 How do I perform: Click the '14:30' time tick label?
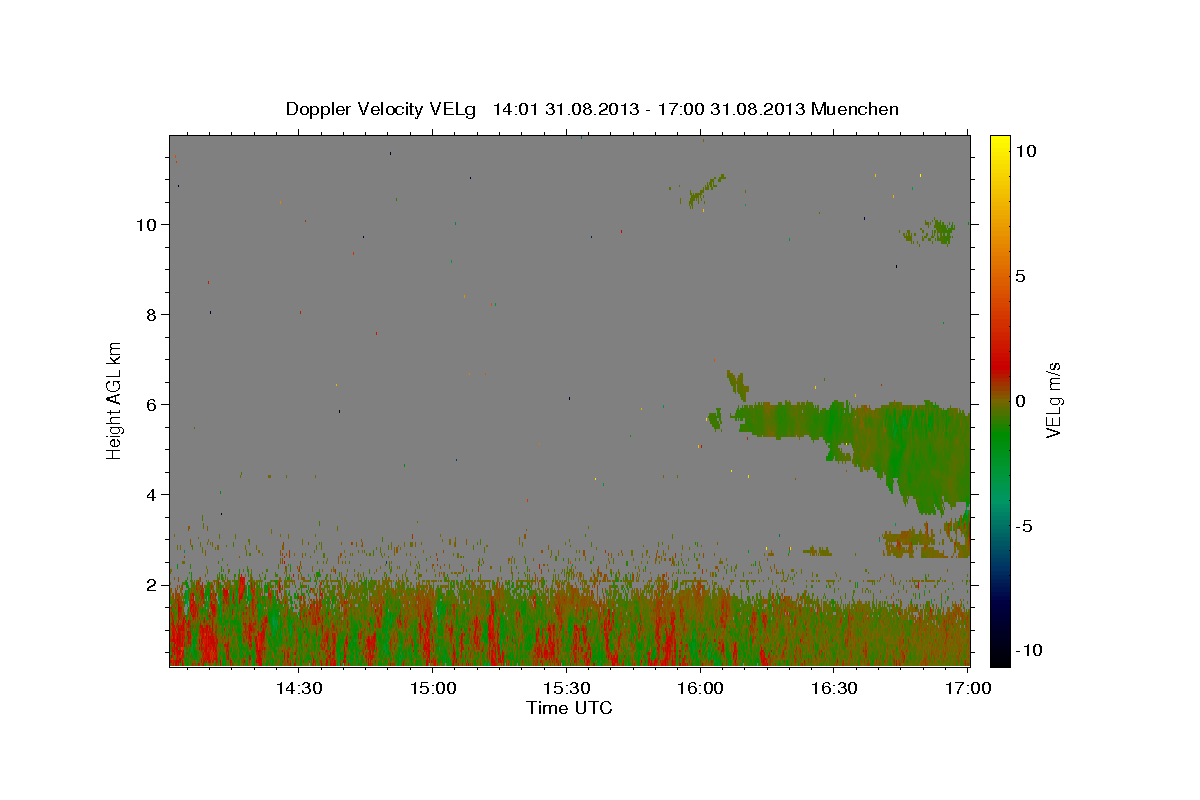pyautogui.click(x=298, y=689)
